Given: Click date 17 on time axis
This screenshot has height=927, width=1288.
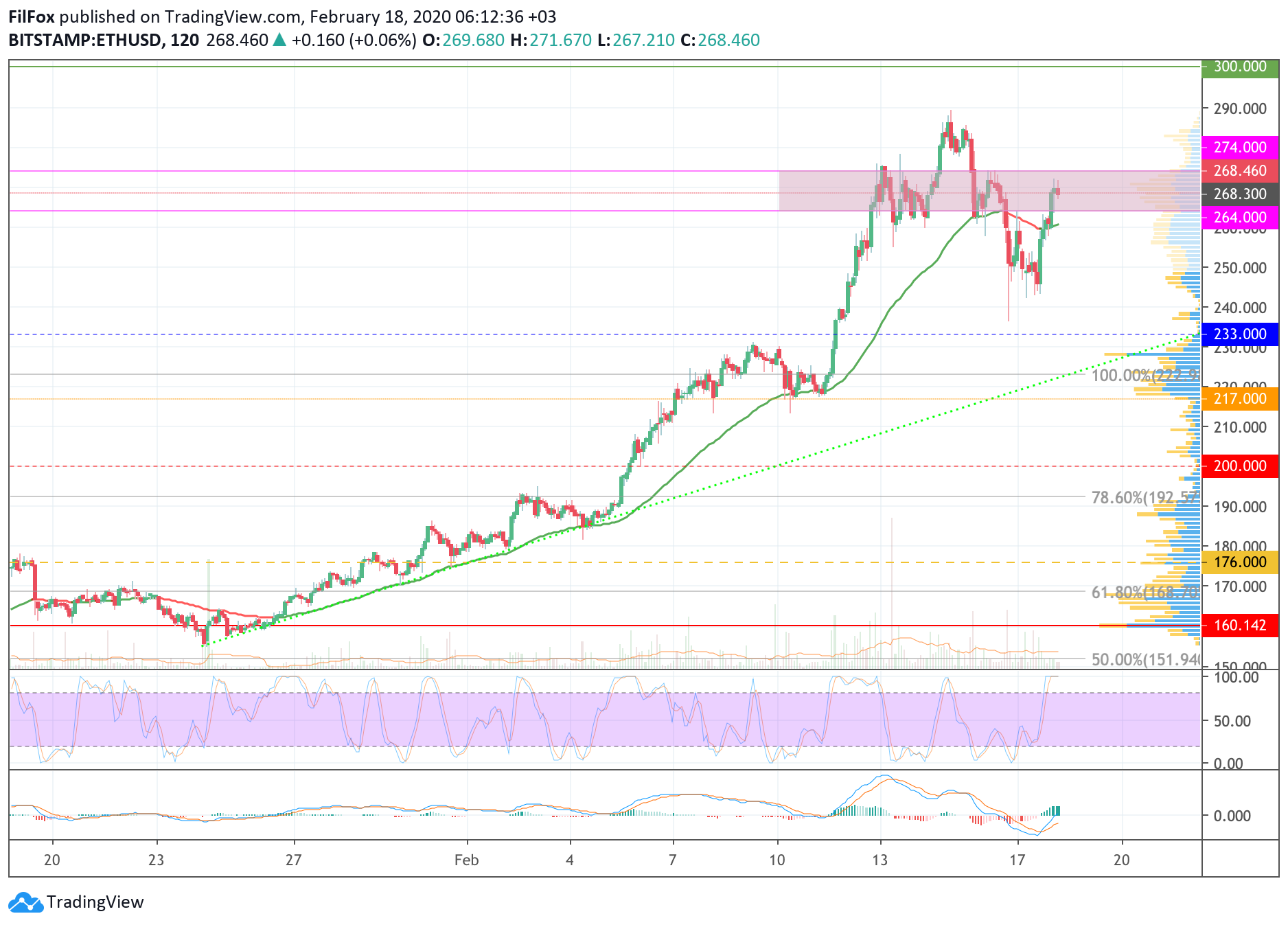Looking at the screenshot, I should pos(1017,860).
